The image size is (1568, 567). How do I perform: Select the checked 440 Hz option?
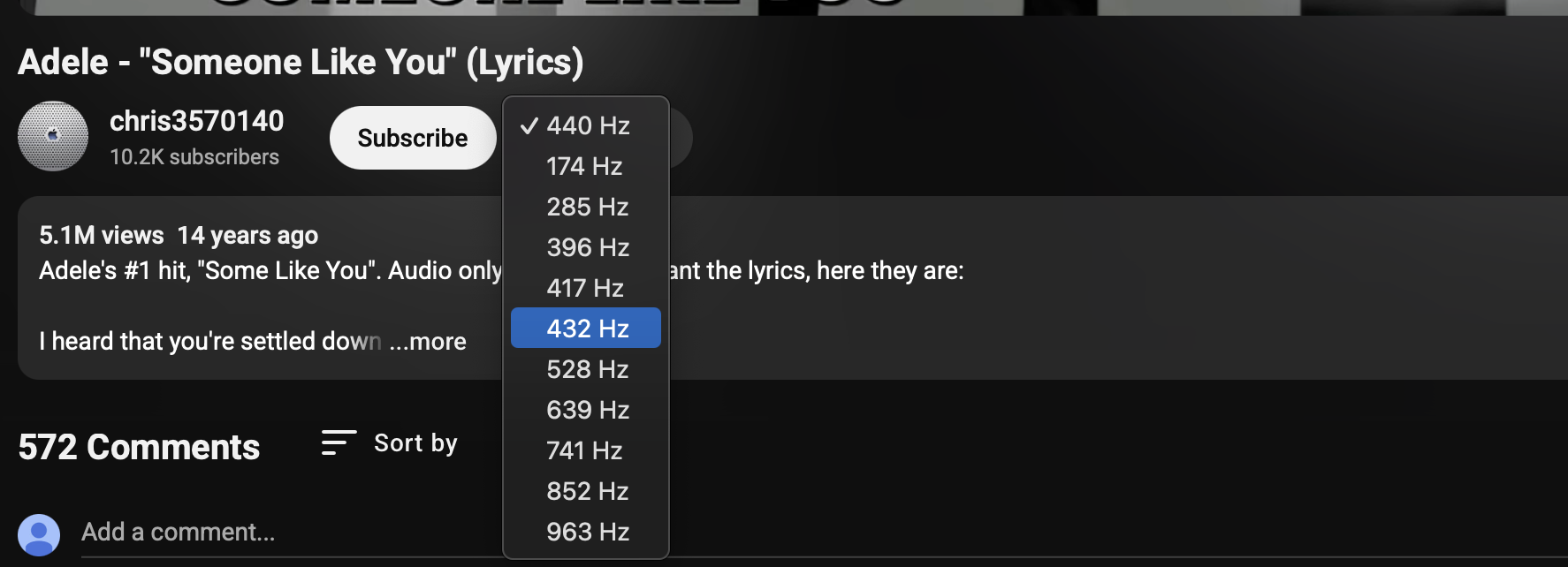(588, 125)
